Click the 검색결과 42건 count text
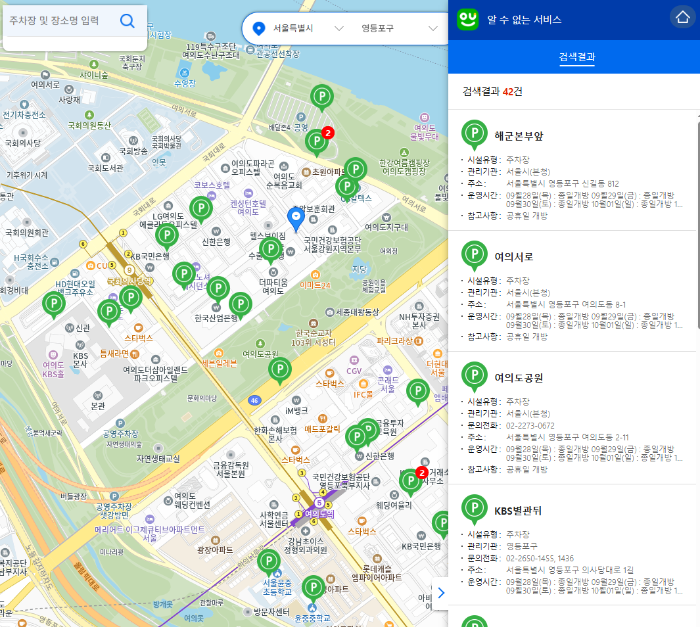 coord(492,92)
